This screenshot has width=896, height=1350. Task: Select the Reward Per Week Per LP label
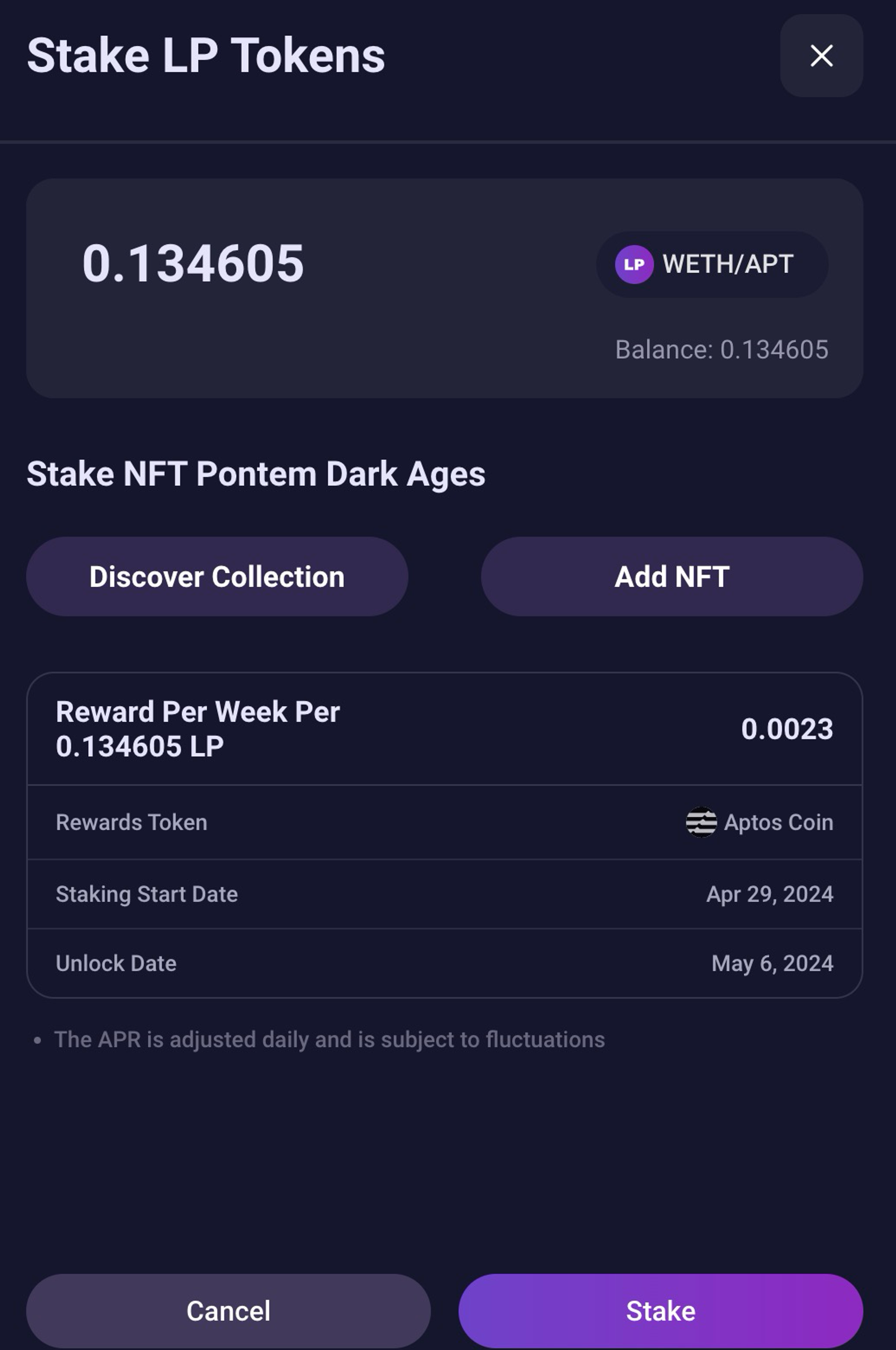(198, 729)
